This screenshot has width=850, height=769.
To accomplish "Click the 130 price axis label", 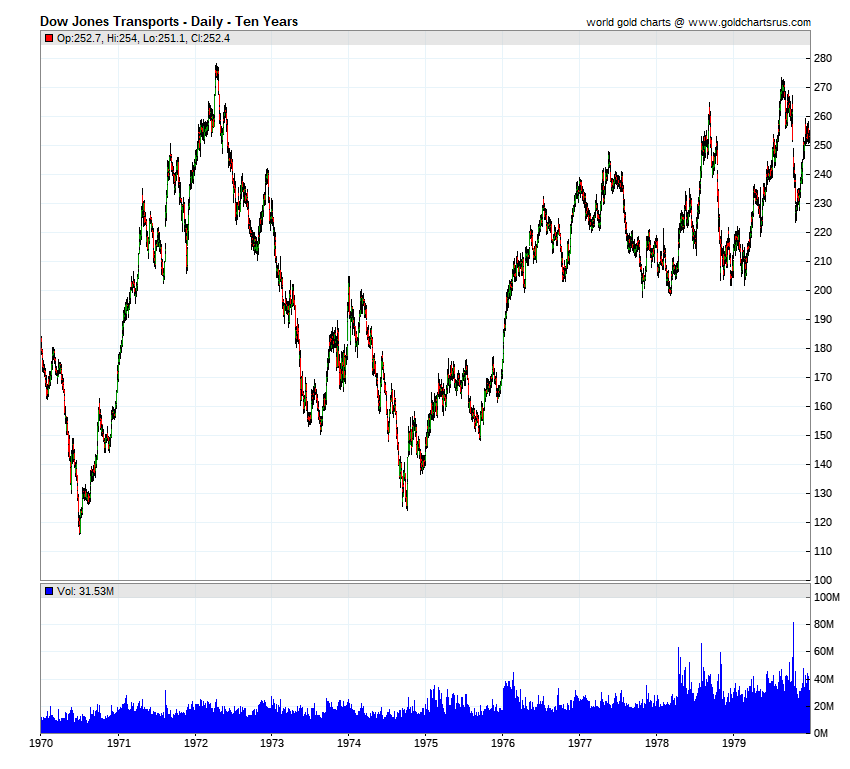I will 823,493.
